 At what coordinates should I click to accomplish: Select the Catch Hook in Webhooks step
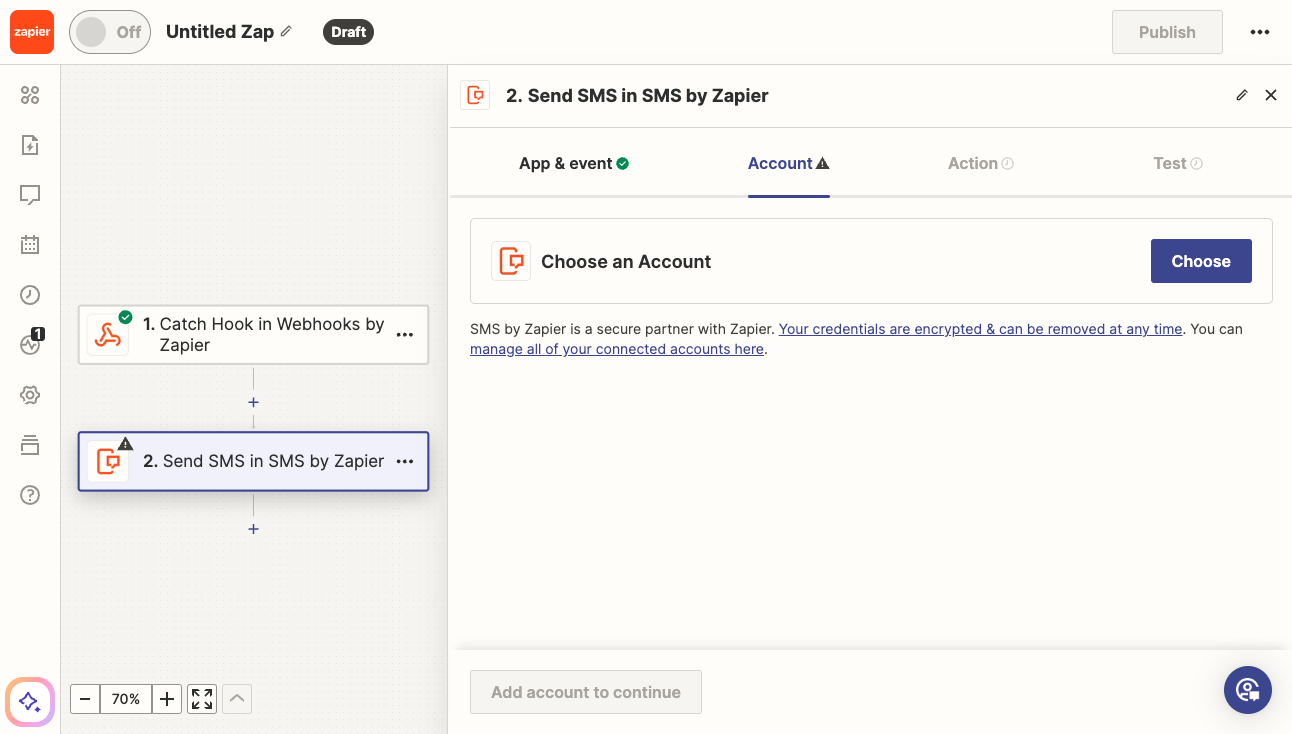[253, 335]
